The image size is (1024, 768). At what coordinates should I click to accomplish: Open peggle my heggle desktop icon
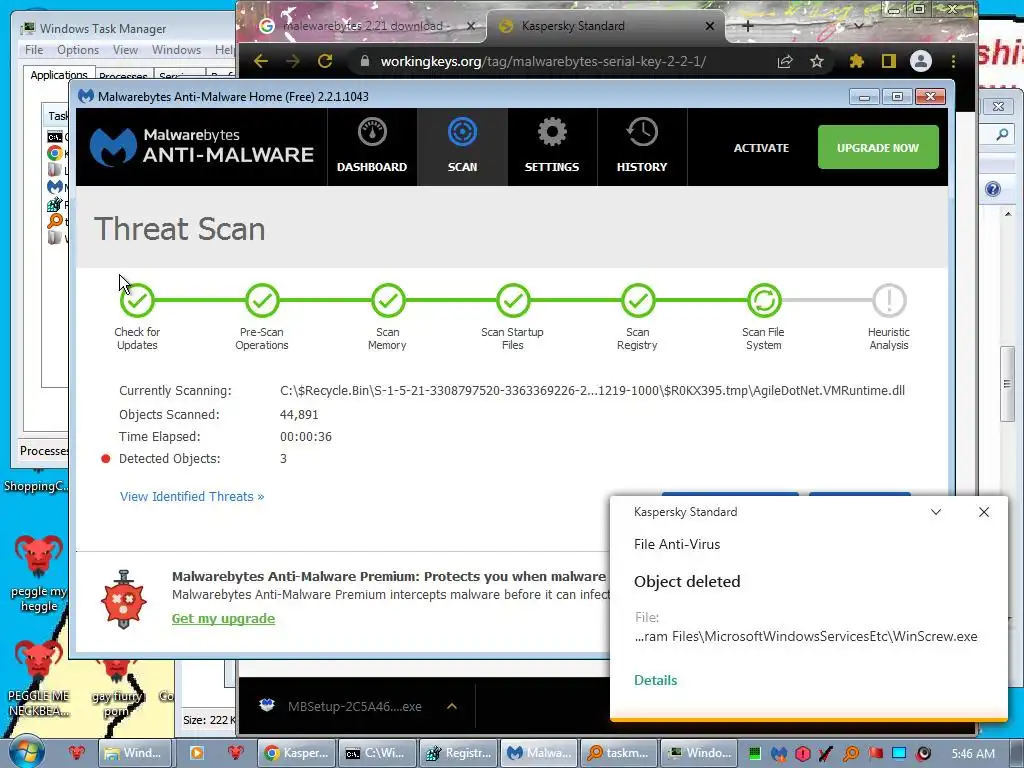[x=39, y=573]
